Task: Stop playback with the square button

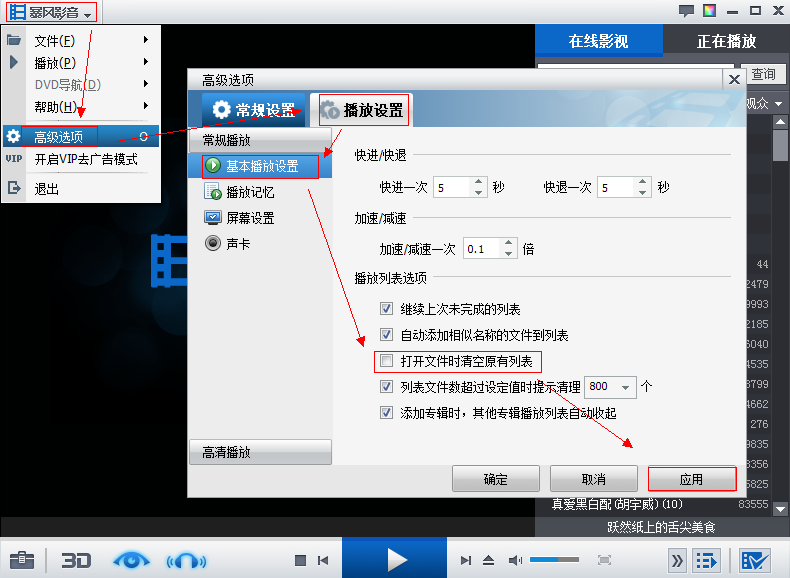Action: 300,560
